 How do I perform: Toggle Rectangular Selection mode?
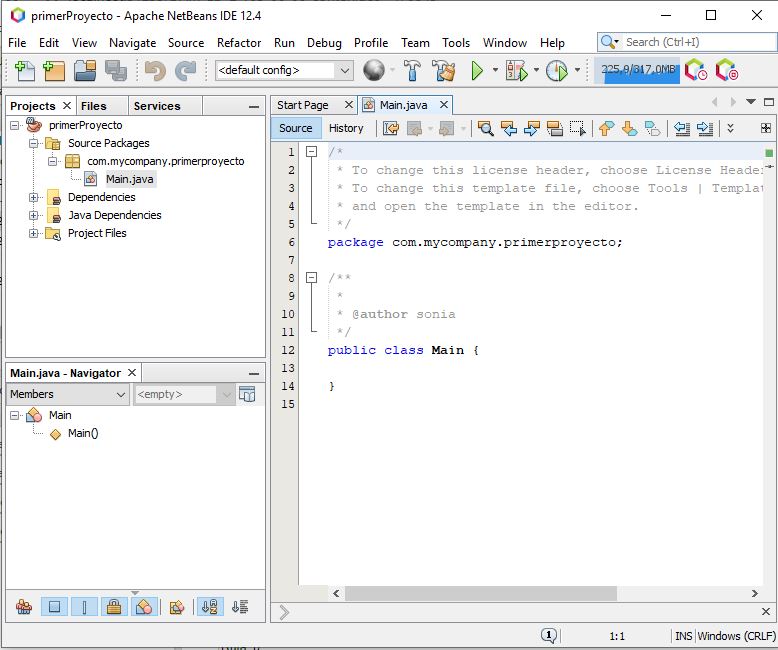578,129
